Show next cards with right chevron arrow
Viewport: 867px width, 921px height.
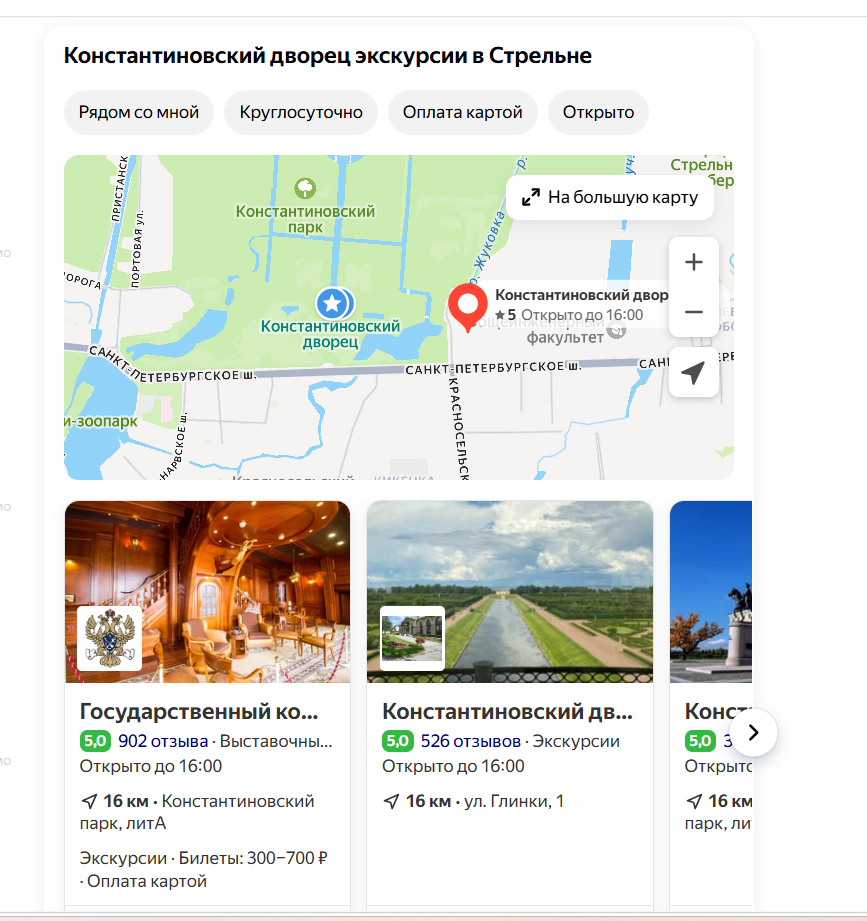coord(754,733)
